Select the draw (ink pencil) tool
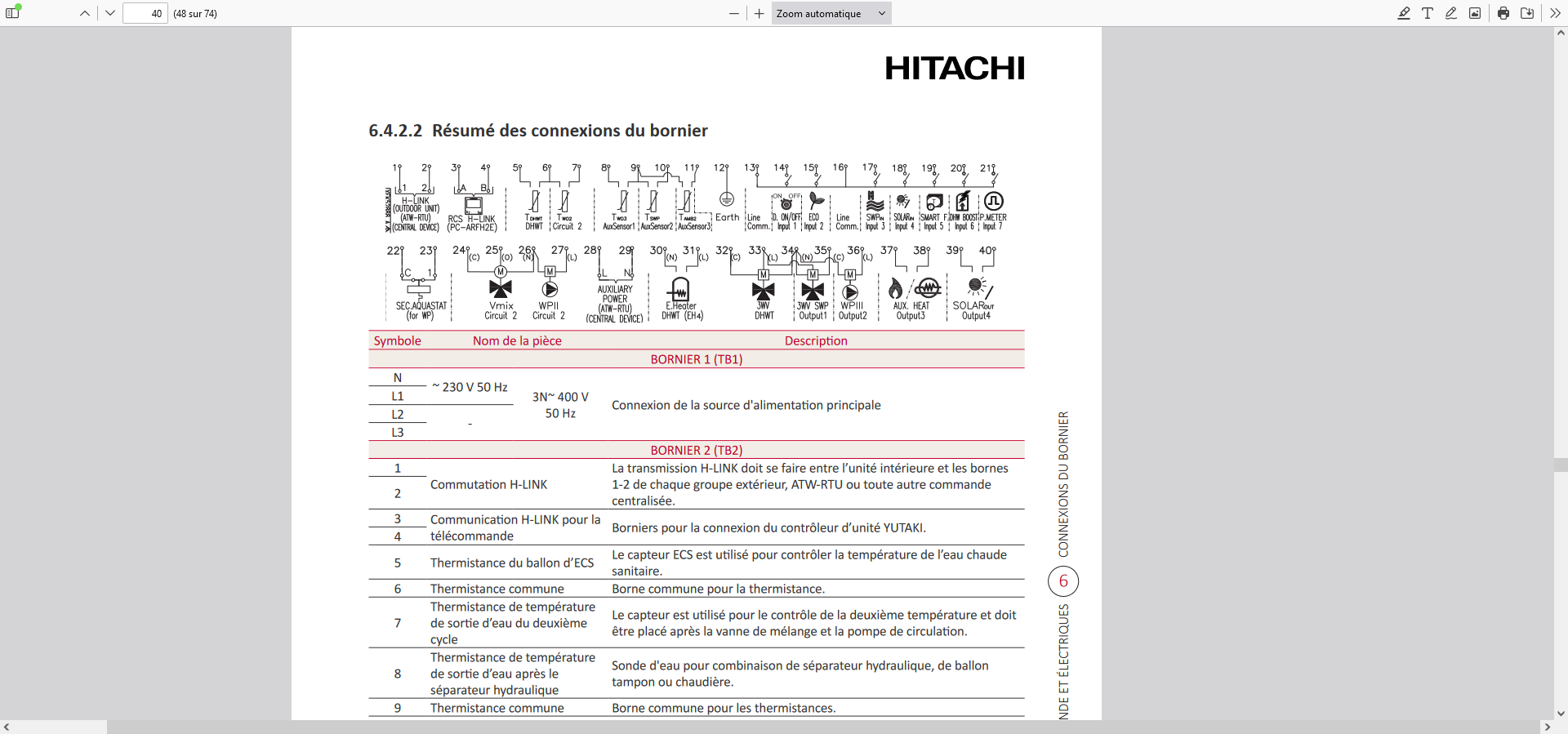 tap(1450, 13)
